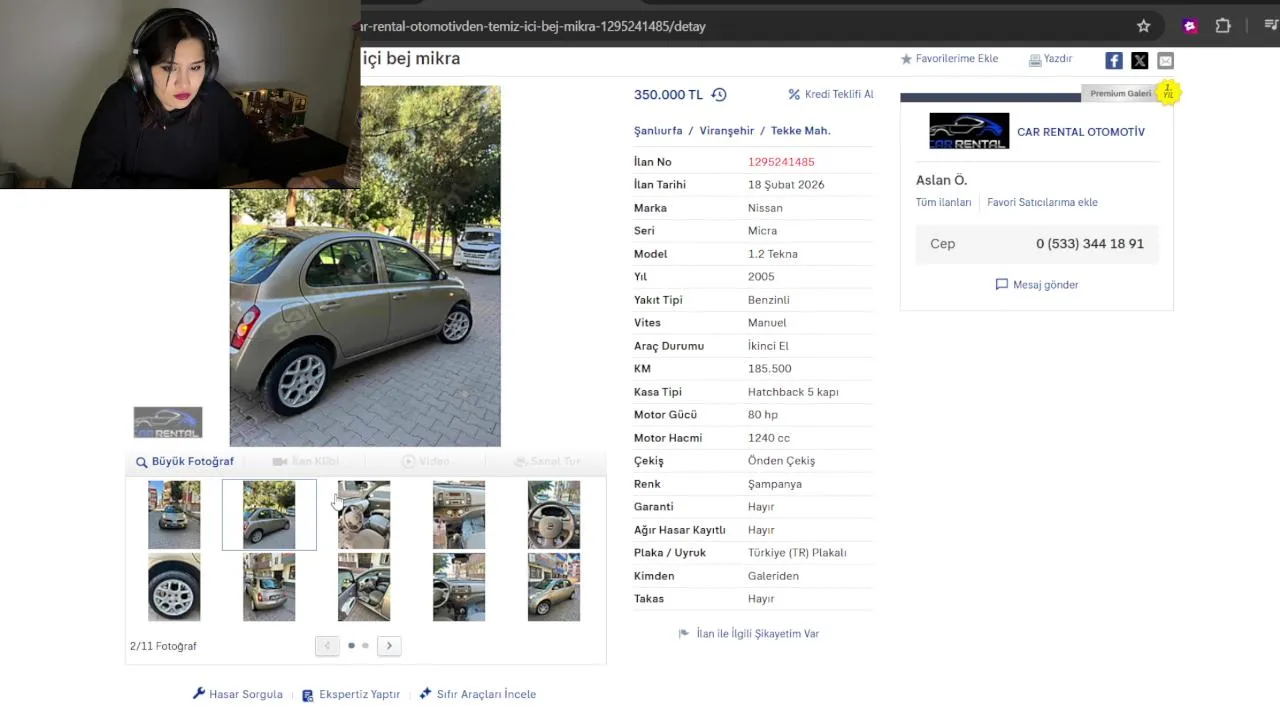Open Tüm ilanları of the seller
Image resolution: width=1280 pixels, height=720 pixels.
943,202
